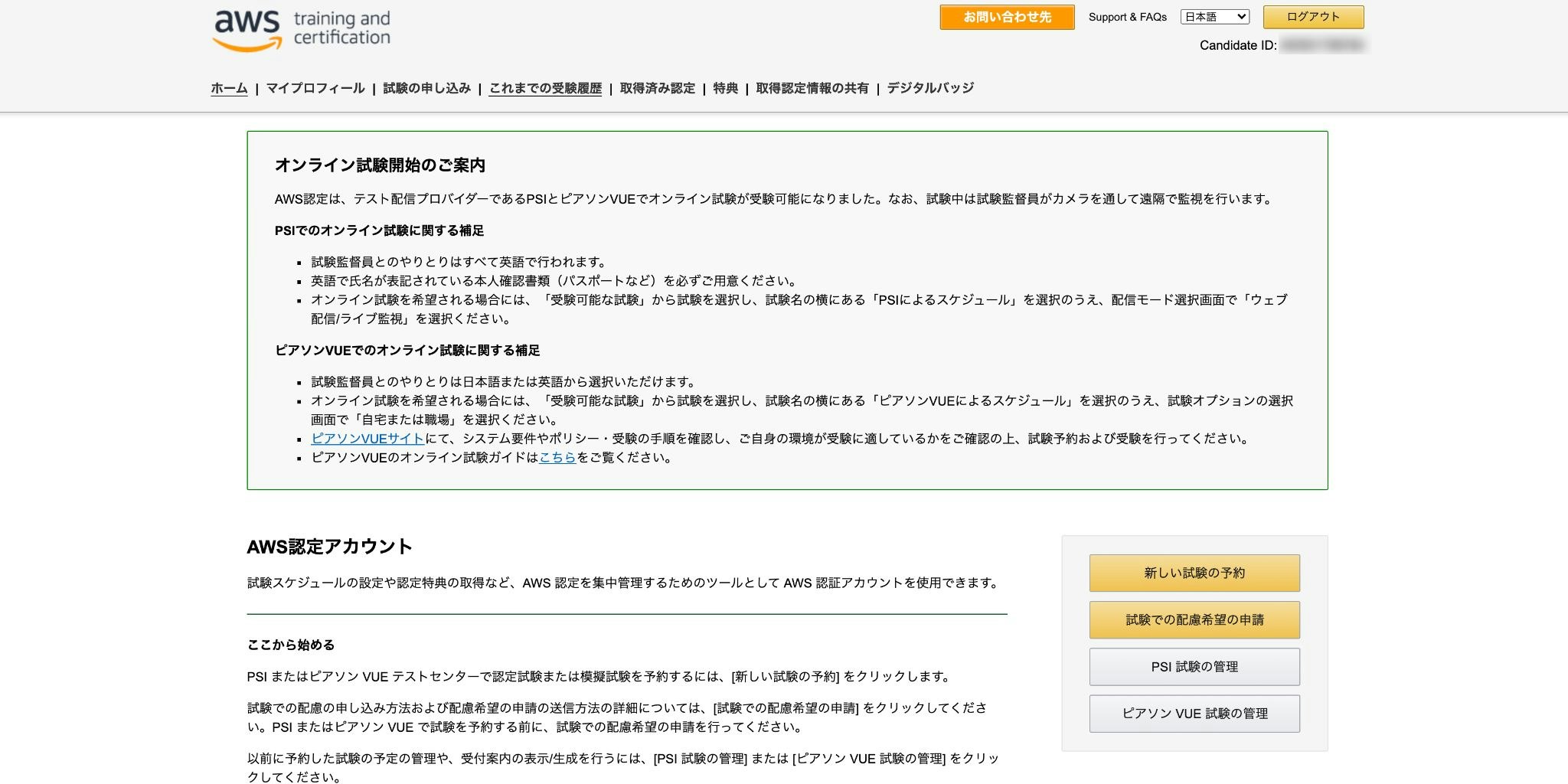Open 取得済み認定 menu item
Image resolution: width=1568 pixels, height=784 pixels.
pyautogui.click(x=658, y=88)
